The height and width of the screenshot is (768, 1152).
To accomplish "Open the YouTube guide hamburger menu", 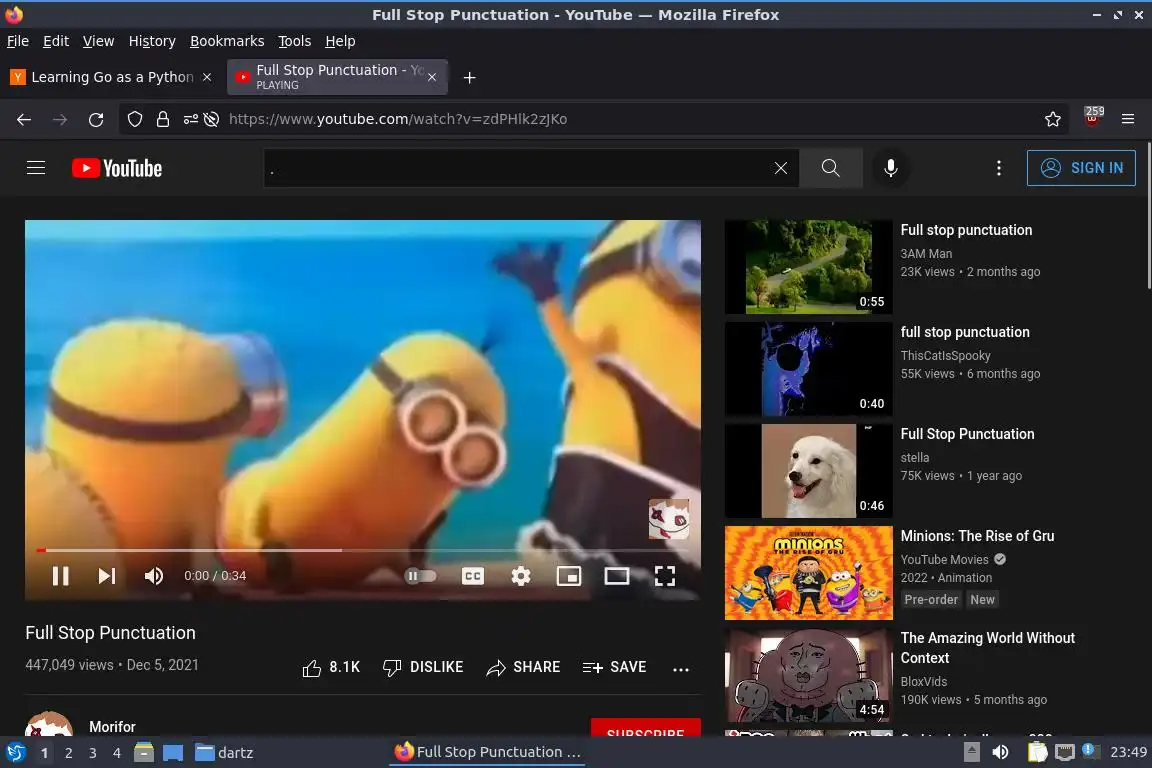I will 36,168.
